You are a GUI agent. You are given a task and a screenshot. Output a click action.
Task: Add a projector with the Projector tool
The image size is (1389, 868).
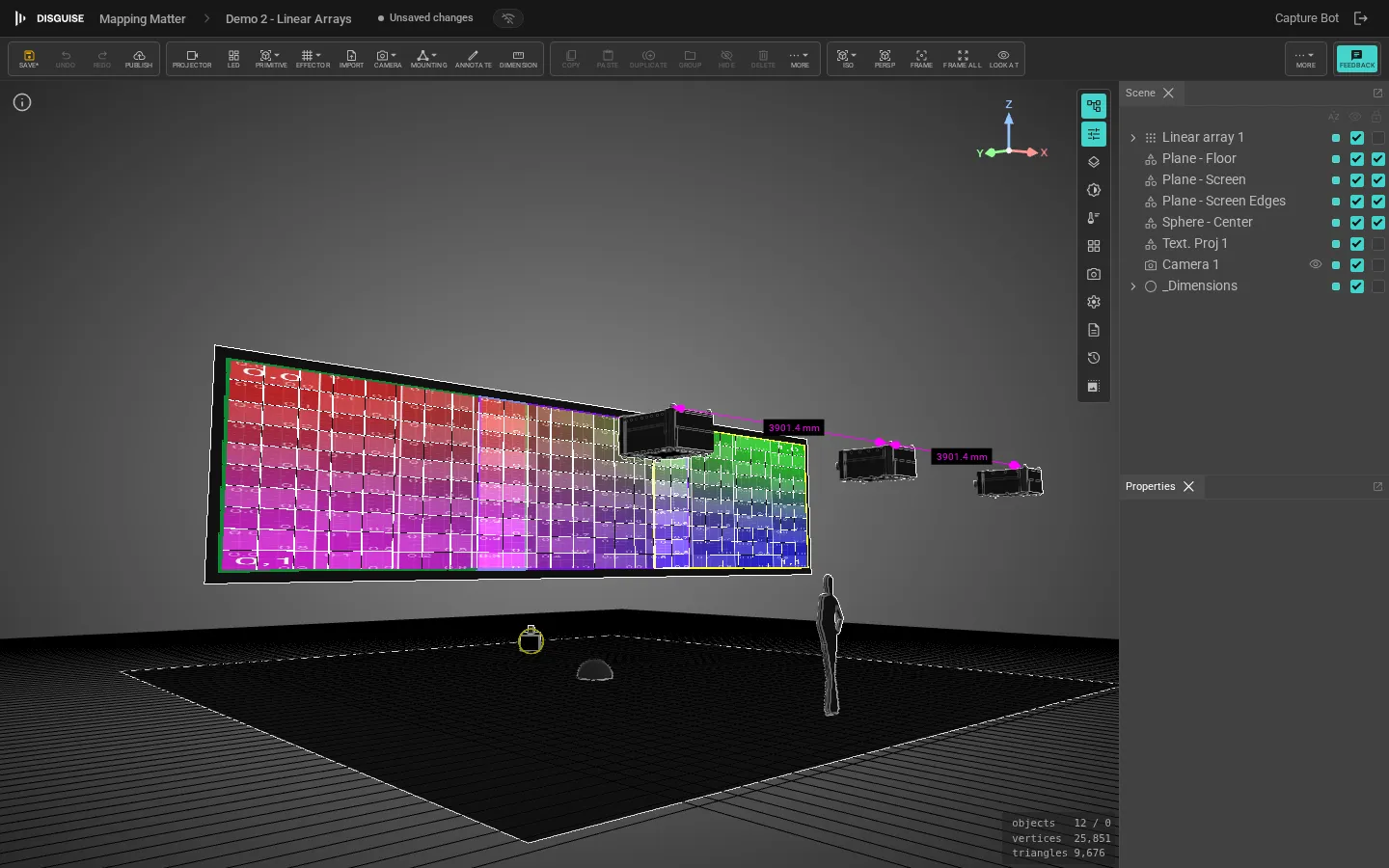(x=192, y=59)
